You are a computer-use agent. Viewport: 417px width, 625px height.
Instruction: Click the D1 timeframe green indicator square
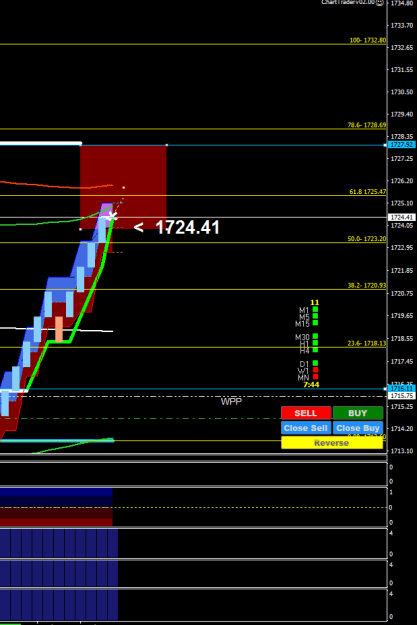pyautogui.click(x=315, y=363)
